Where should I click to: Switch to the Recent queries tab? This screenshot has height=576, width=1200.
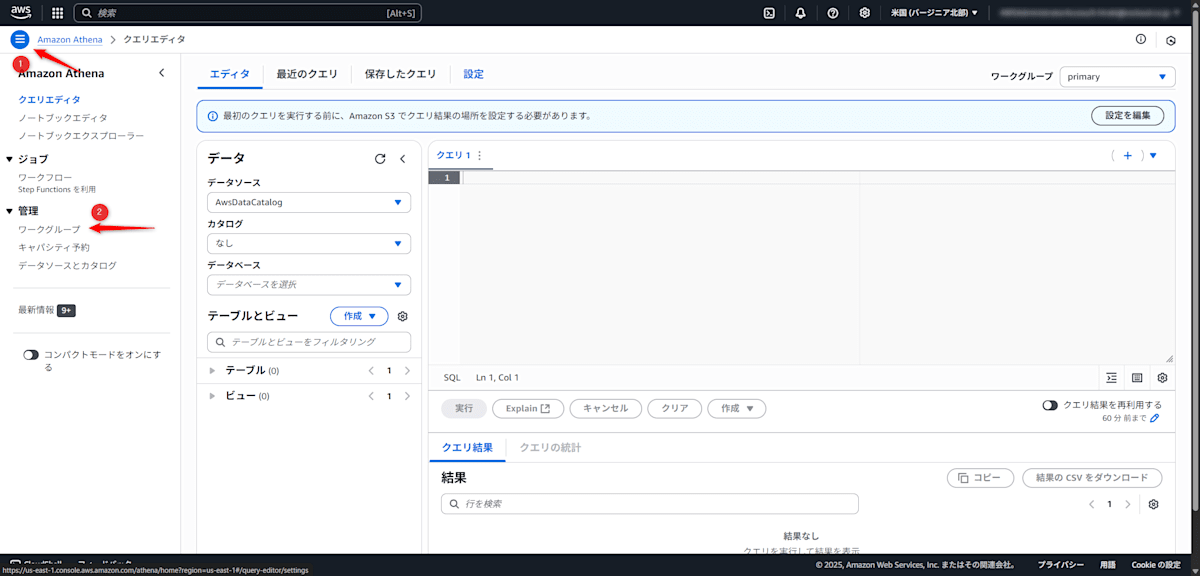(x=307, y=74)
